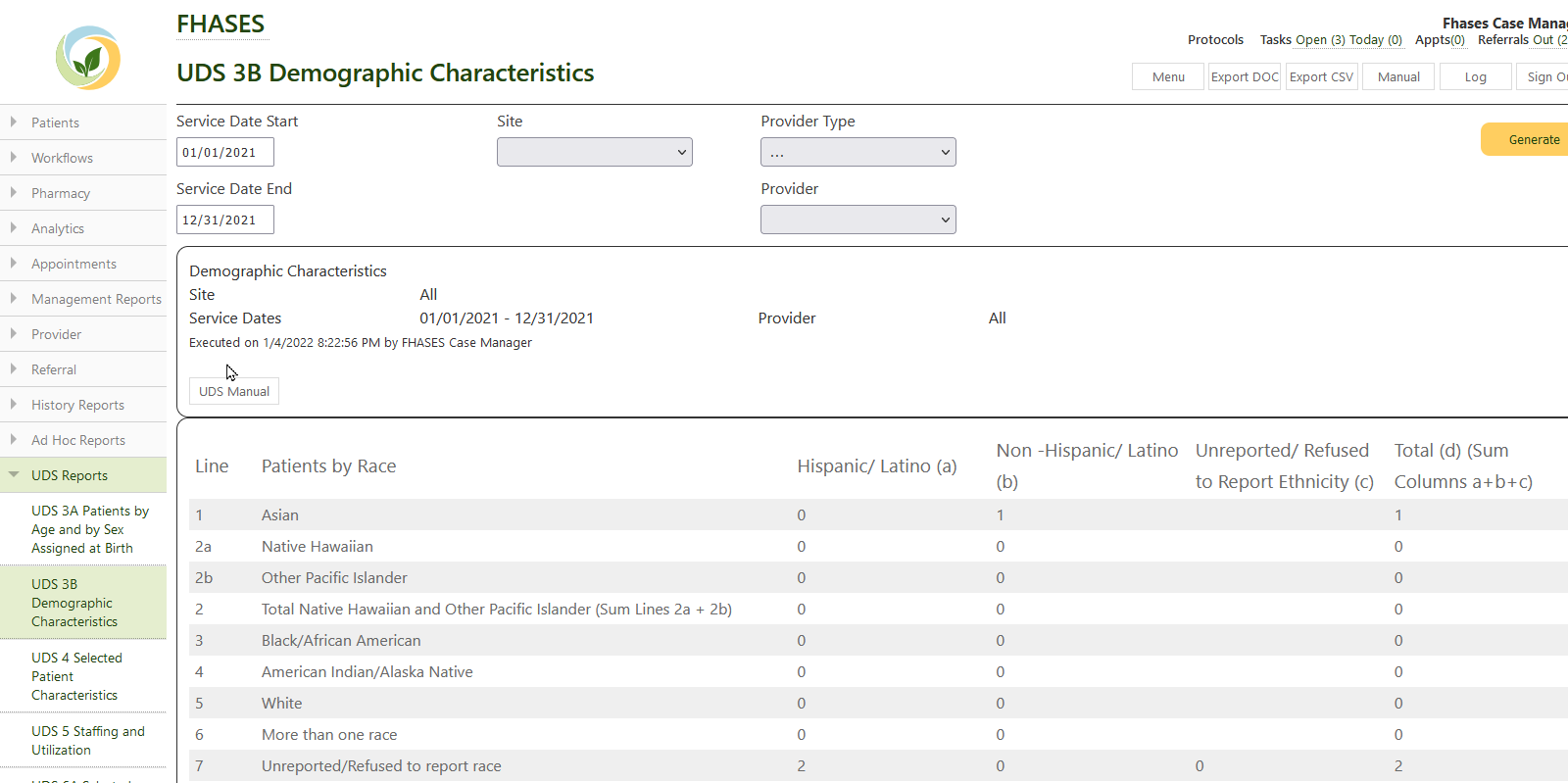Open the Protocols link
1568x783 pixels.
tap(1215, 40)
